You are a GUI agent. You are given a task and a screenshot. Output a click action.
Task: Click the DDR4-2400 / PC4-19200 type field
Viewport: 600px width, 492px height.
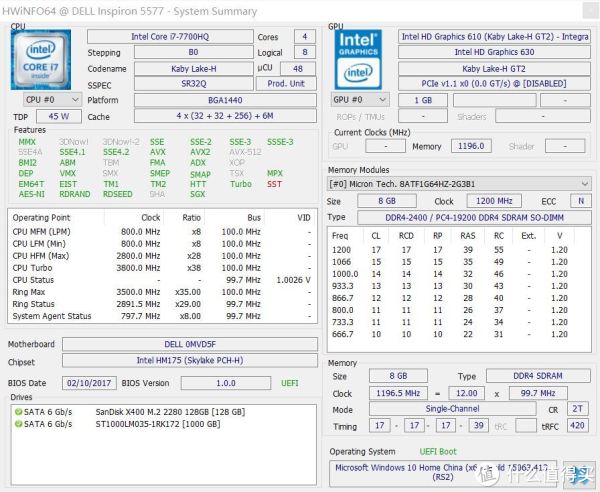(474, 218)
